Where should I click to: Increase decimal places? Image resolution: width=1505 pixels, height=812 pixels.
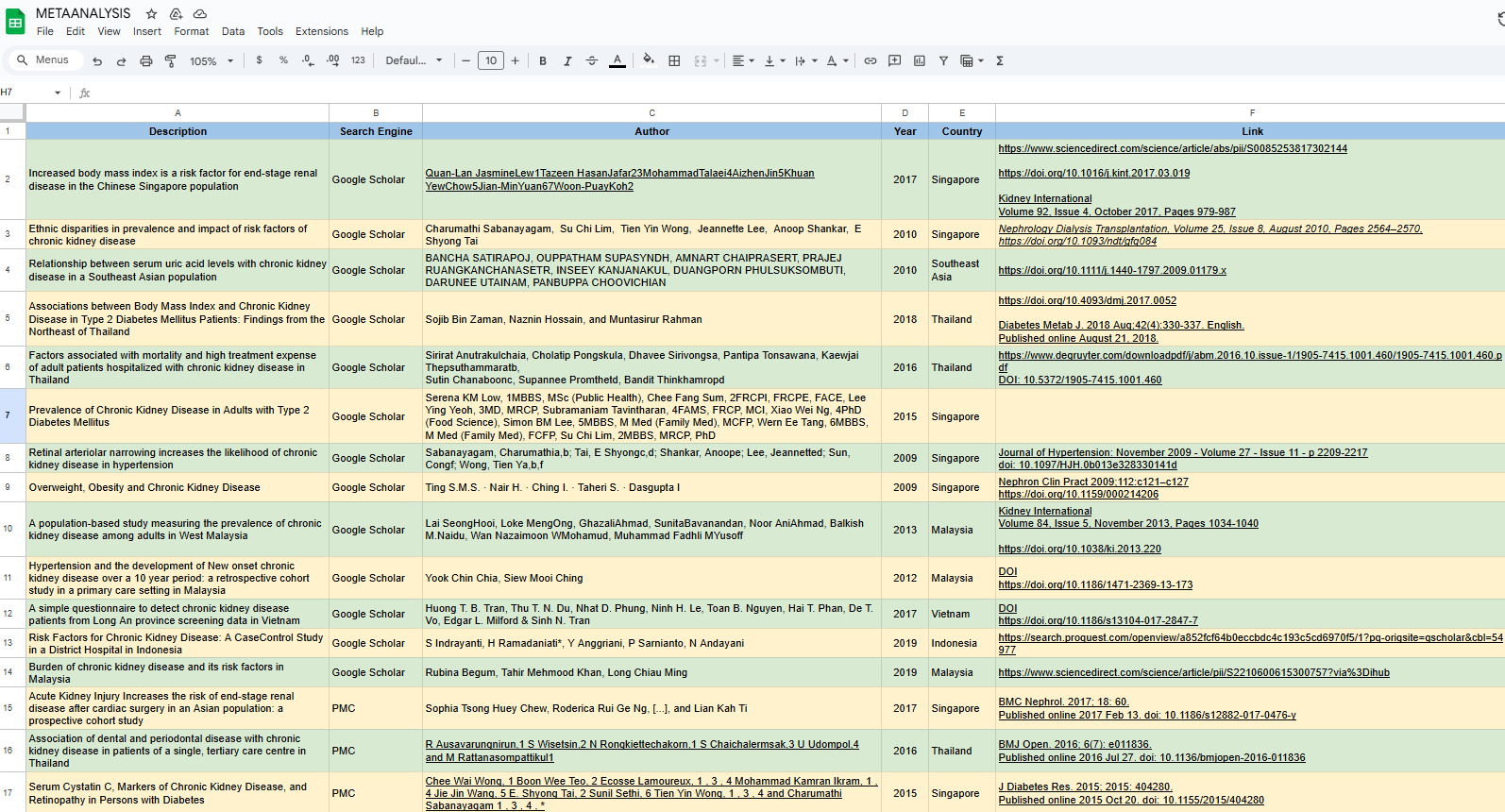(x=332, y=60)
